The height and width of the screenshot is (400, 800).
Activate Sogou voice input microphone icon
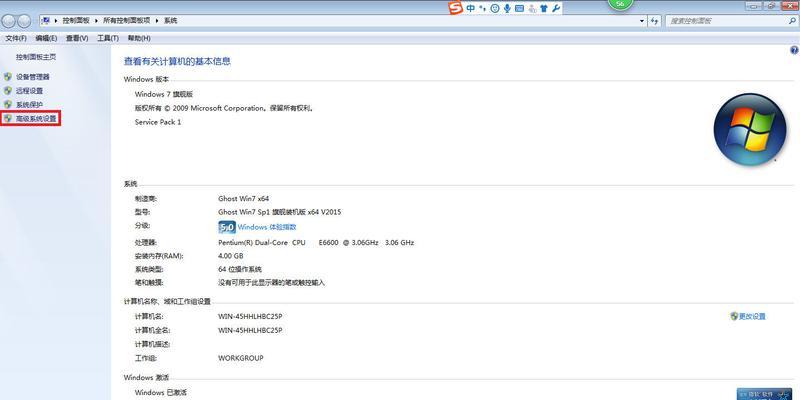click(507, 8)
